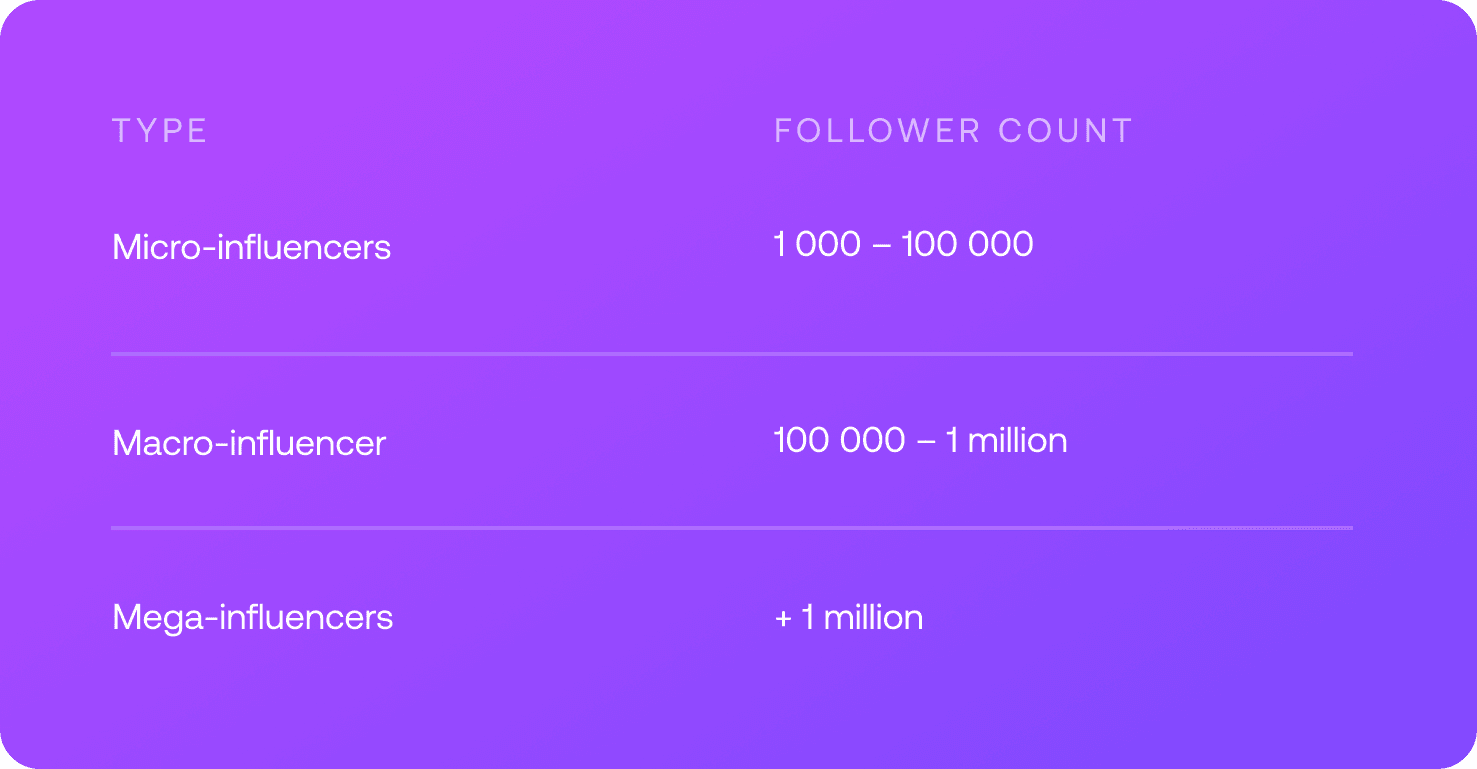The width and height of the screenshot is (1477, 769).
Task: Select the Macro-influencer row label
Action: pyautogui.click(x=249, y=443)
